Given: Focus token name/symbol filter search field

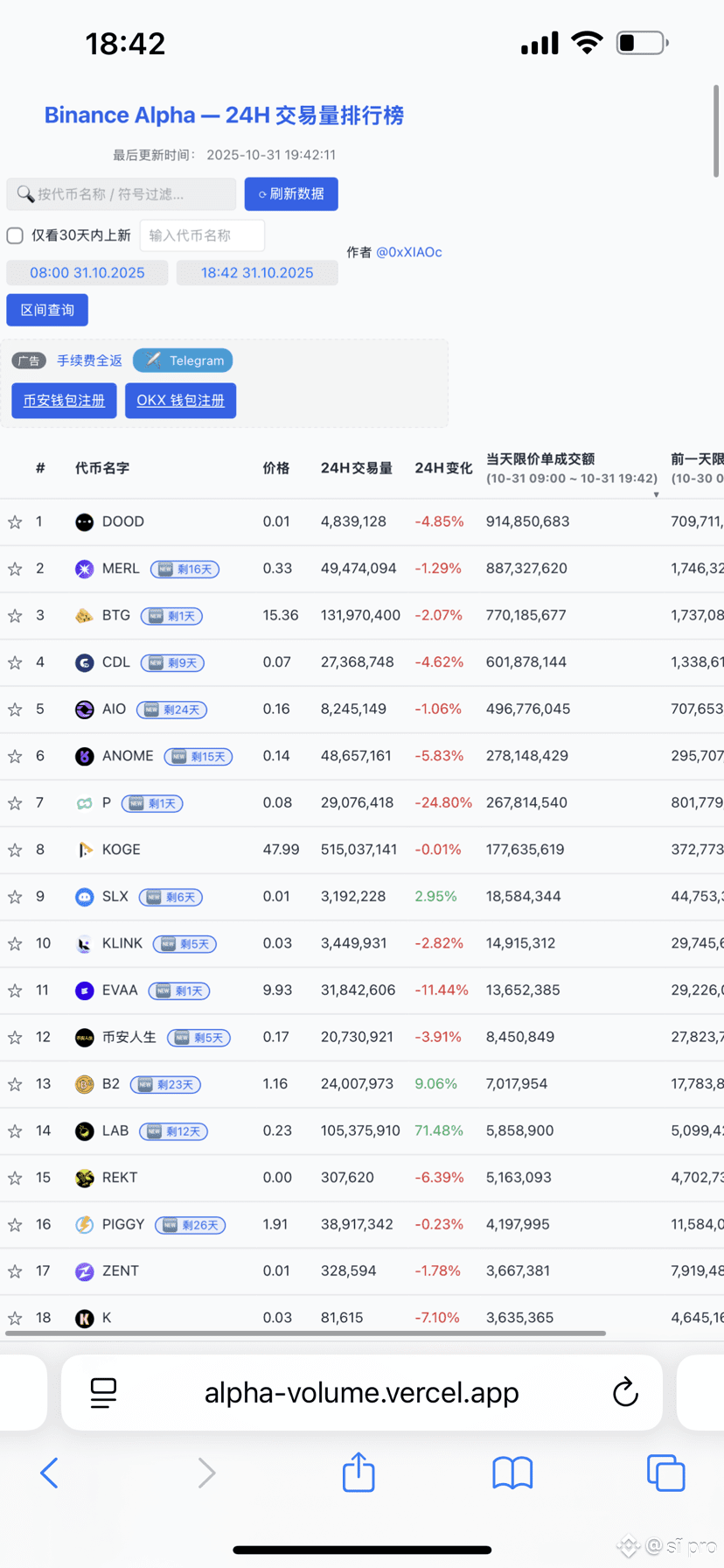Looking at the screenshot, I should [122, 194].
